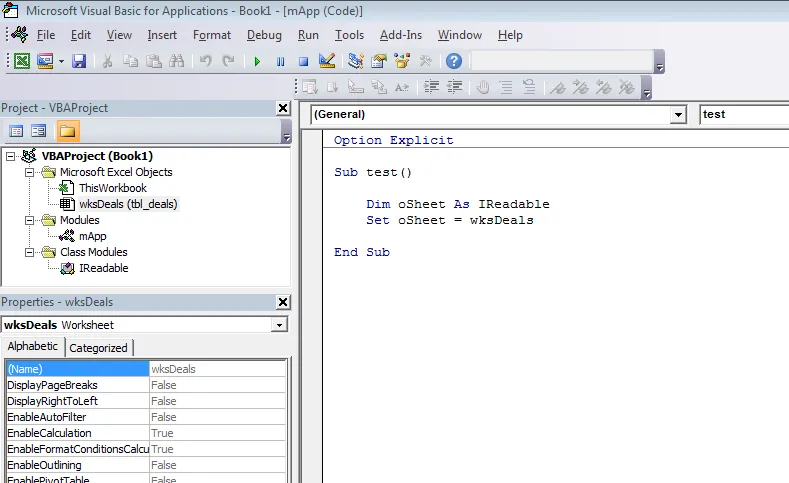Open the Add-Ins menu

(x=401, y=35)
